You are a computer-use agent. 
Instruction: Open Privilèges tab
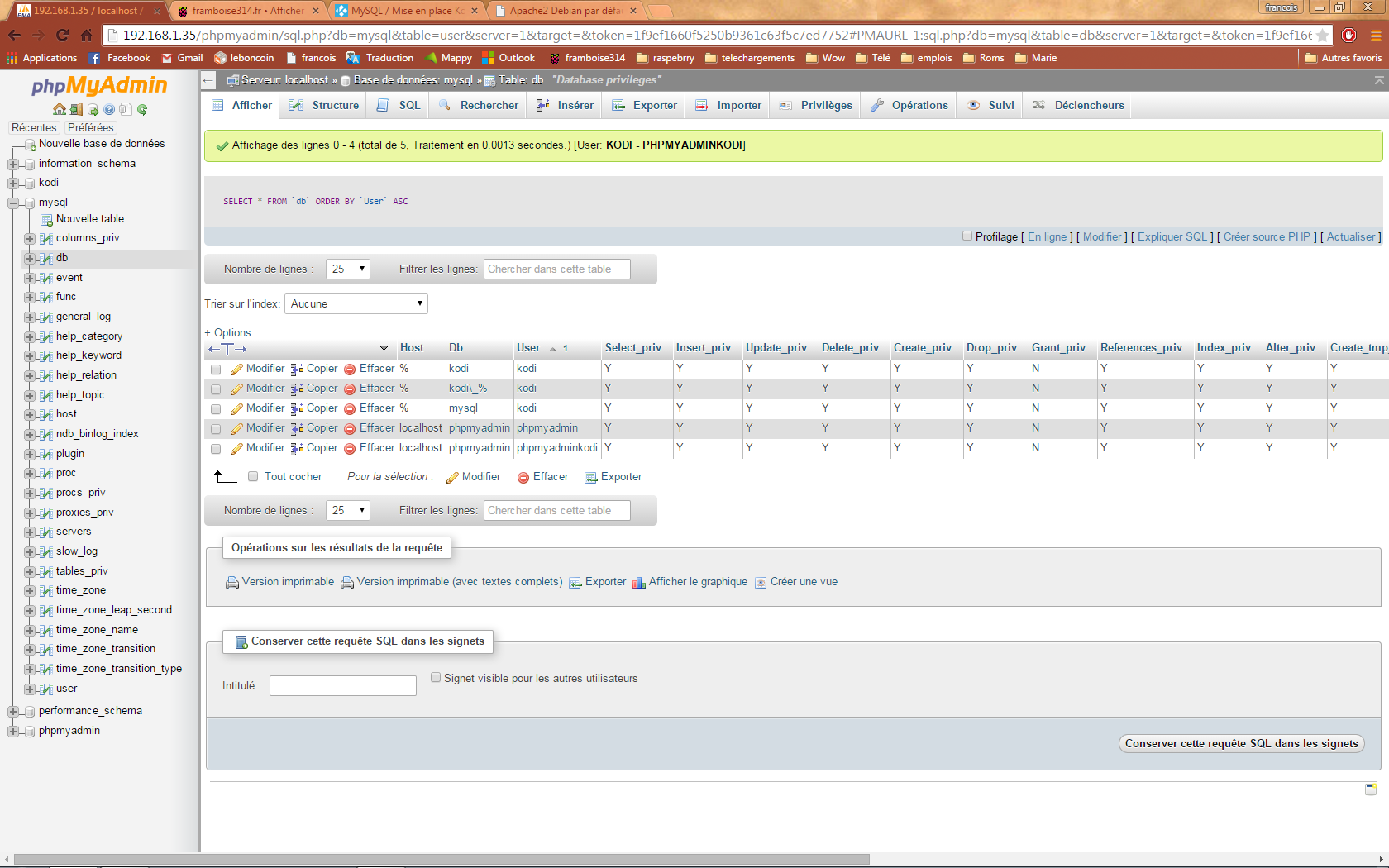816,105
